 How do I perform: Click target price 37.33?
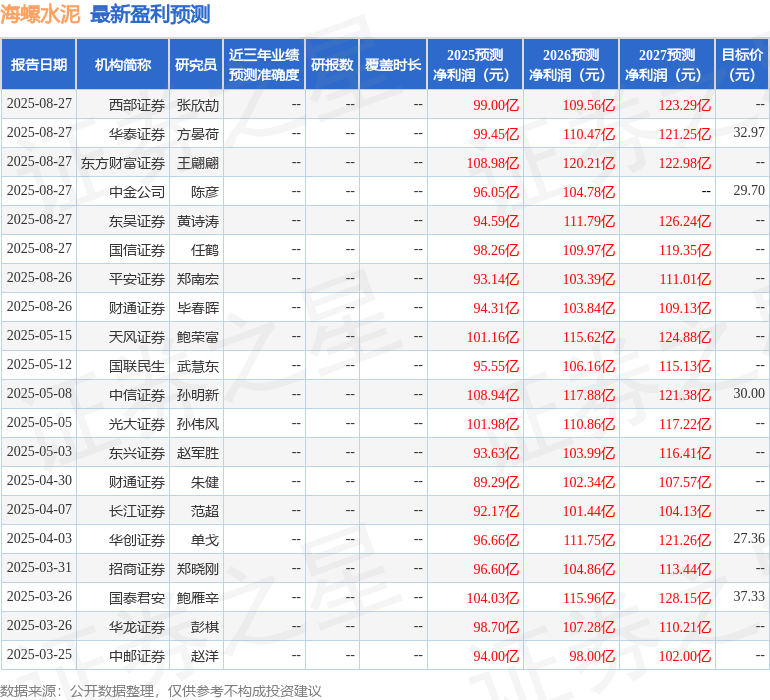click(749, 596)
